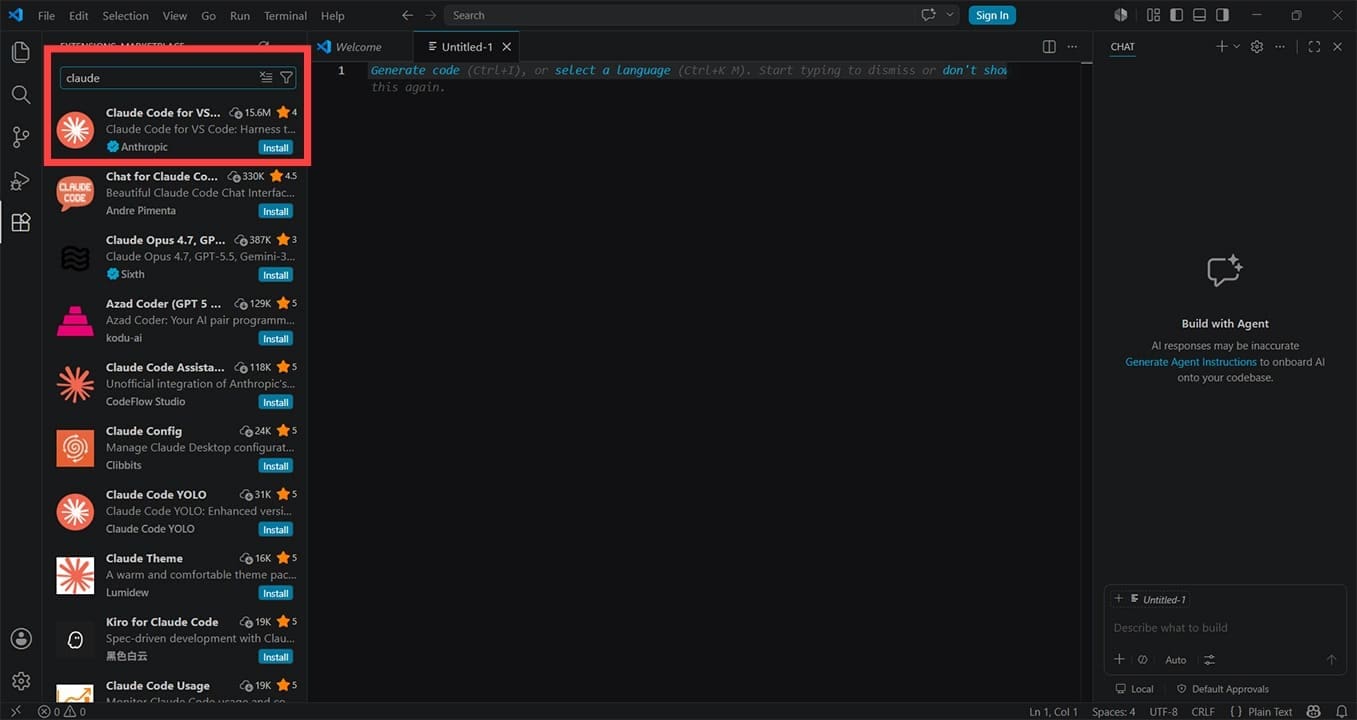Click the Chat for Claude Code logo
Viewport: 1357px width, 720px height.
[x=75, y=194]
